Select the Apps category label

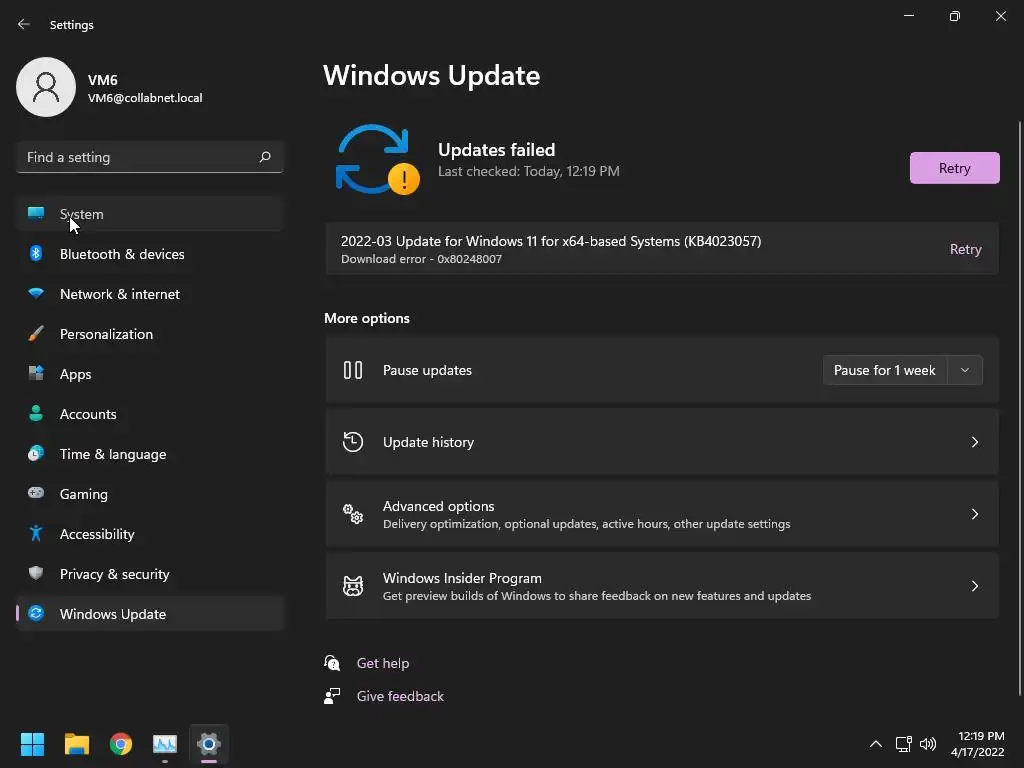click(76, 374)
